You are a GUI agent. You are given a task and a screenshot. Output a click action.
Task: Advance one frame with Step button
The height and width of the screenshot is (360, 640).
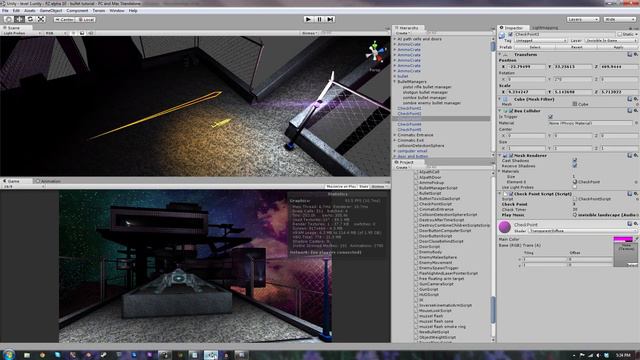pyautogui.click(x=330, y=19)
